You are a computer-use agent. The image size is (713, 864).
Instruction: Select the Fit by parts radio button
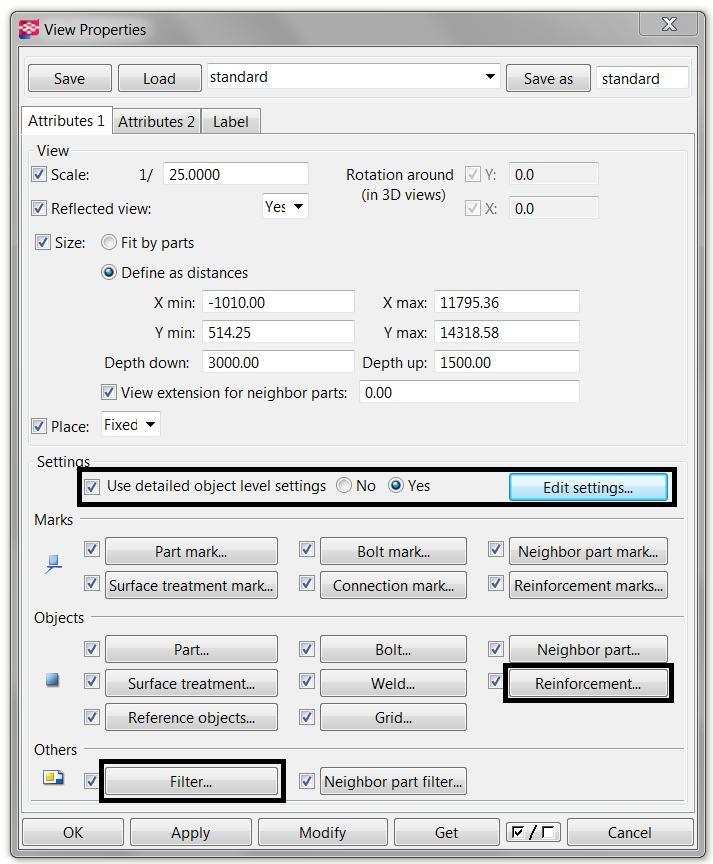[x=109, y=242]
